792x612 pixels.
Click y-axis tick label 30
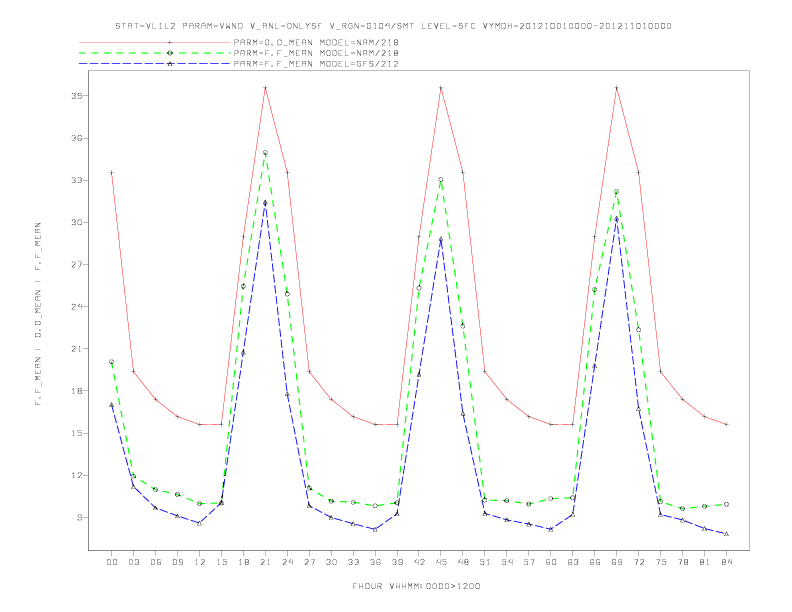77,222
